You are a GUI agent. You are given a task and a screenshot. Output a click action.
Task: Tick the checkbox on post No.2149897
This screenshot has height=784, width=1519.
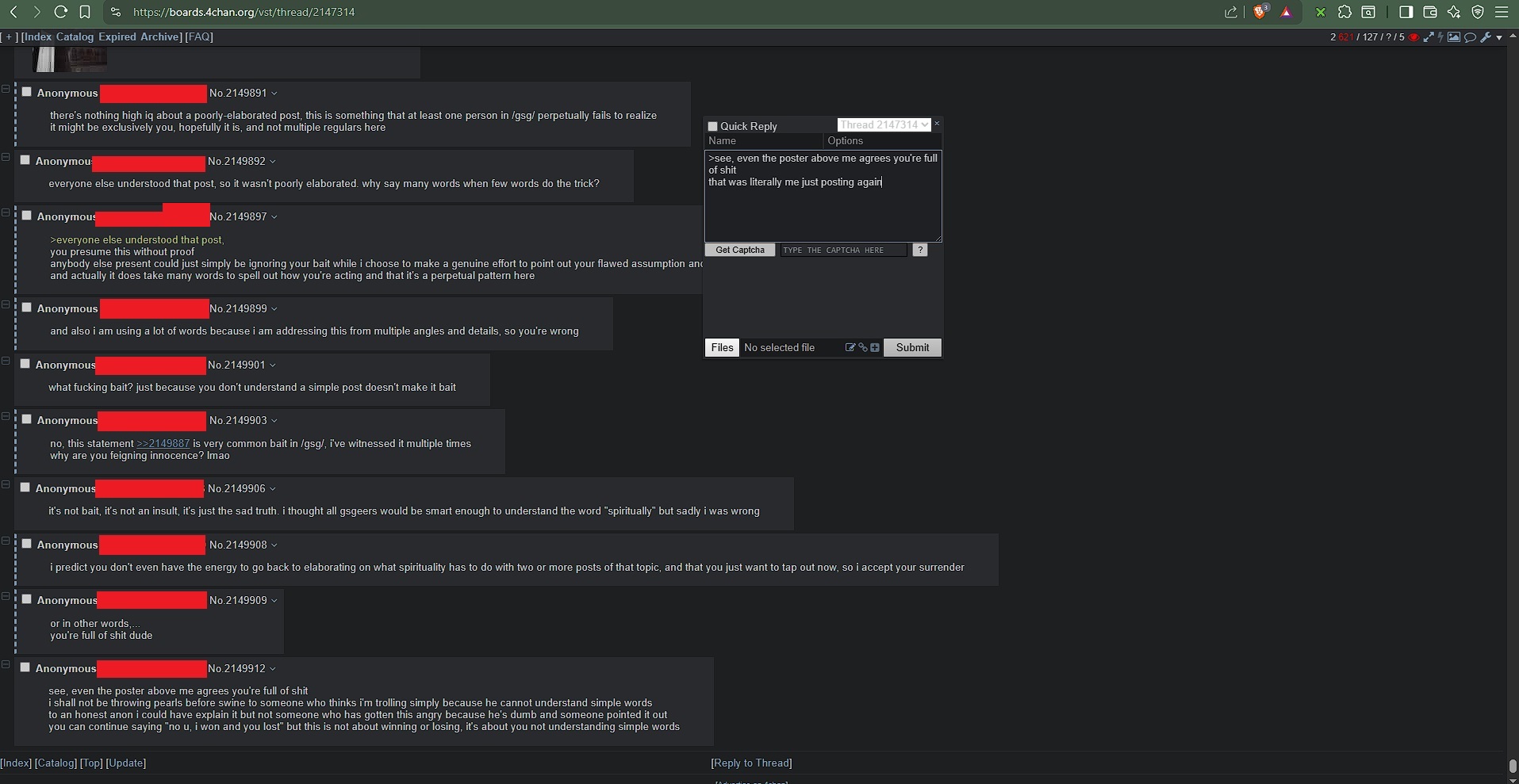(x=26, y=216)
